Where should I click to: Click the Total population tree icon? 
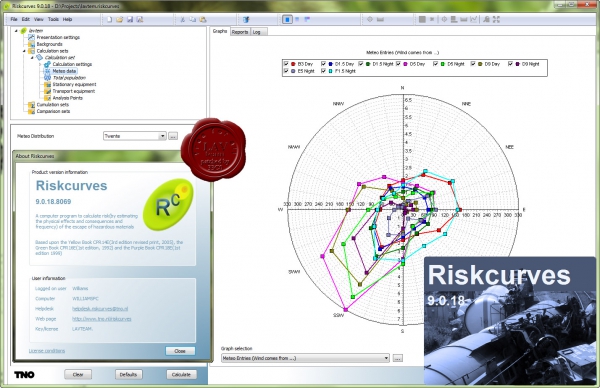pos(47,78)
